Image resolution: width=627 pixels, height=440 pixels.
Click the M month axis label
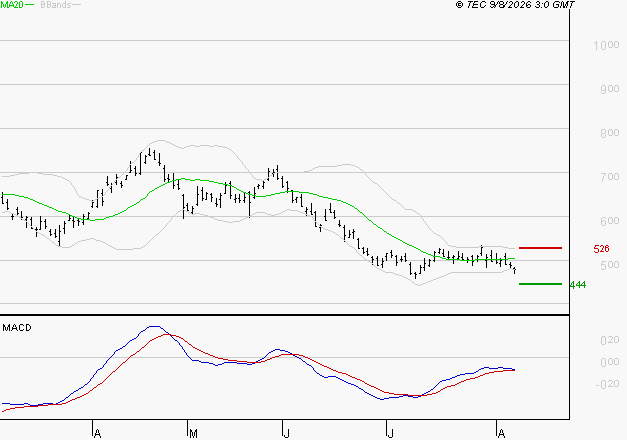tap(194, 434)
